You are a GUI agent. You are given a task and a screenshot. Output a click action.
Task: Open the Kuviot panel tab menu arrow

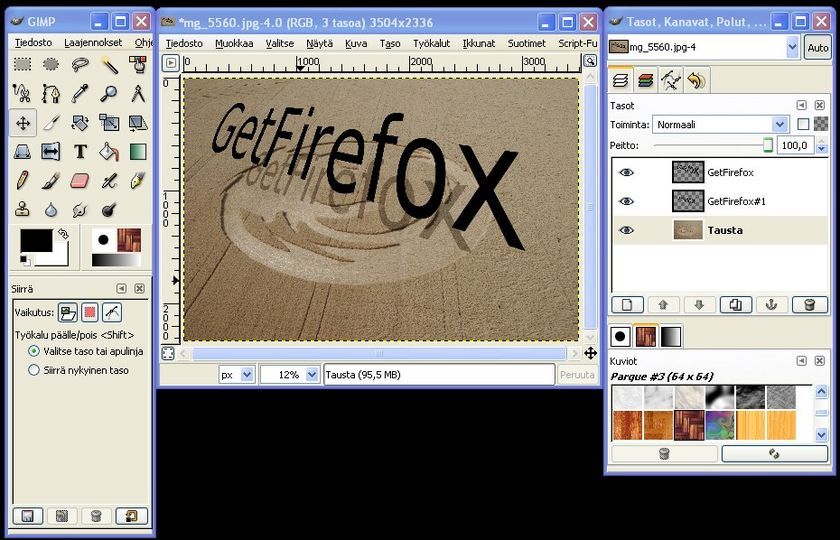(801, 361)
